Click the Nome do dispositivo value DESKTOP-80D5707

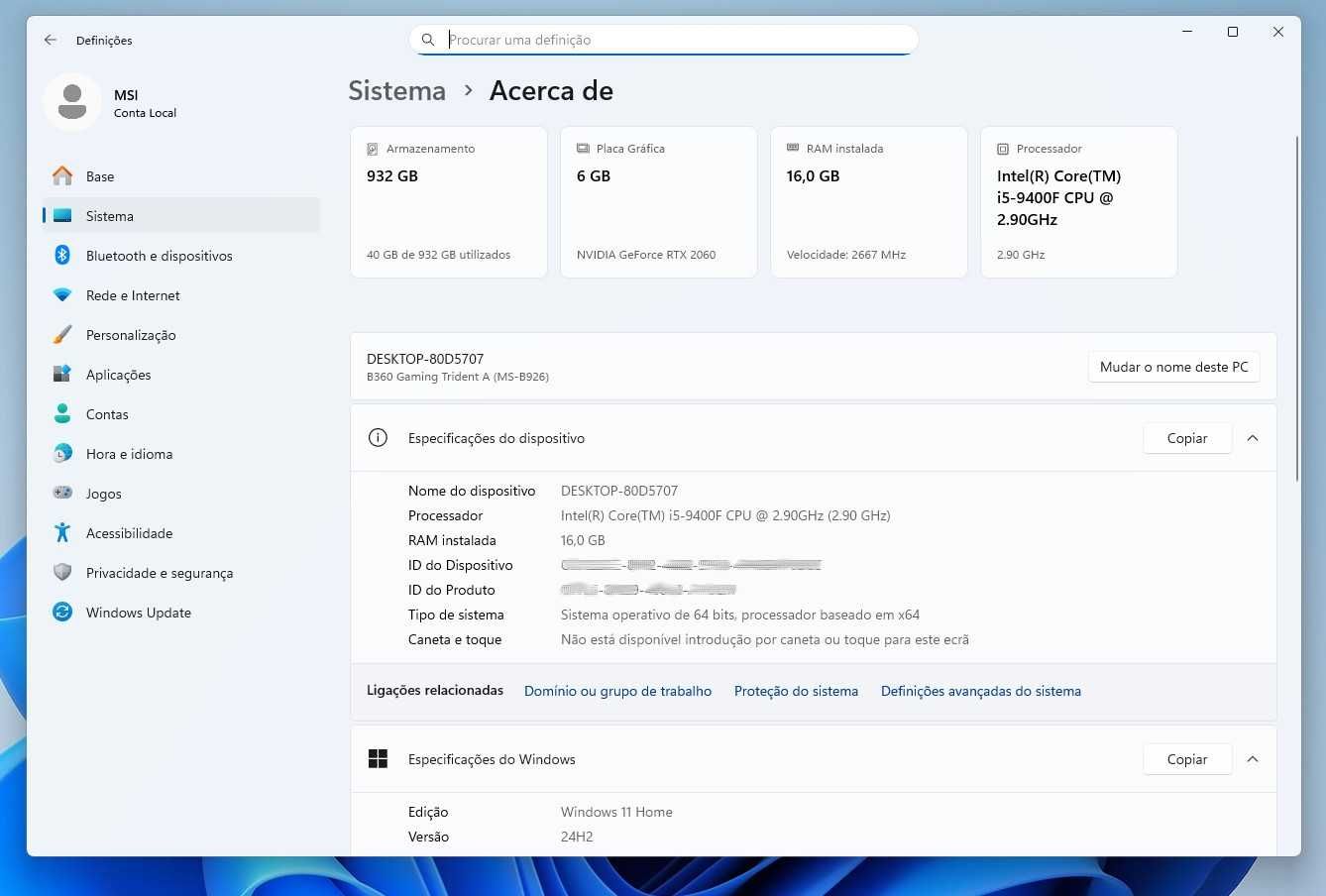click(619, 491)
